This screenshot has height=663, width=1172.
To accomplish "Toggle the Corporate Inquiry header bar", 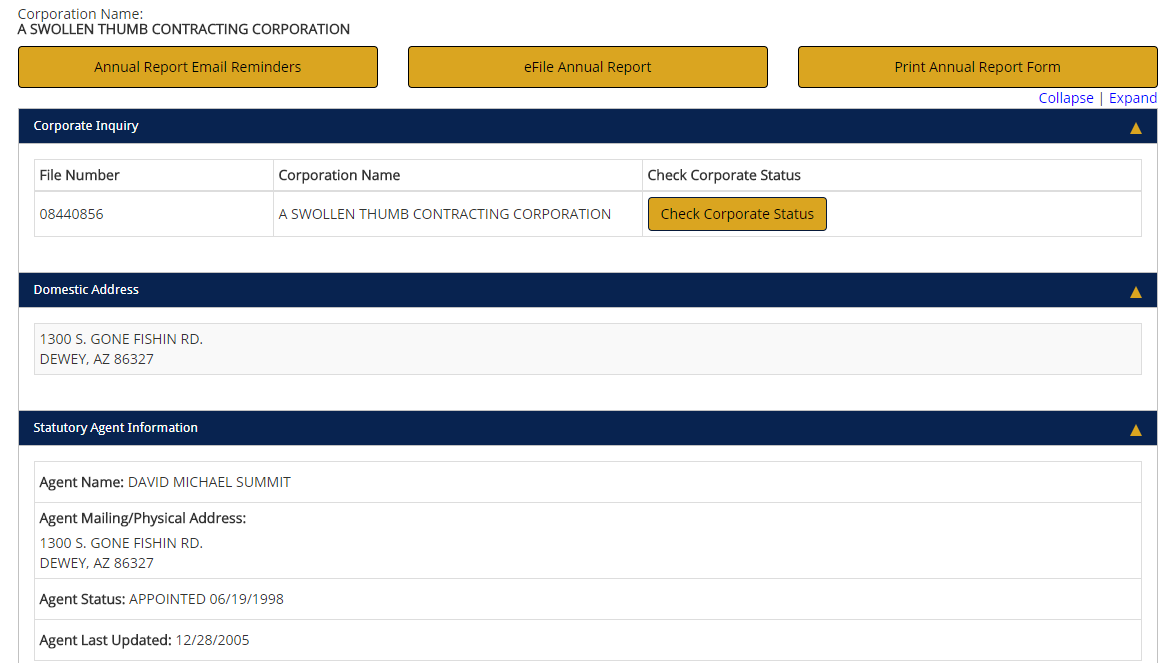I will click(500, 126).
